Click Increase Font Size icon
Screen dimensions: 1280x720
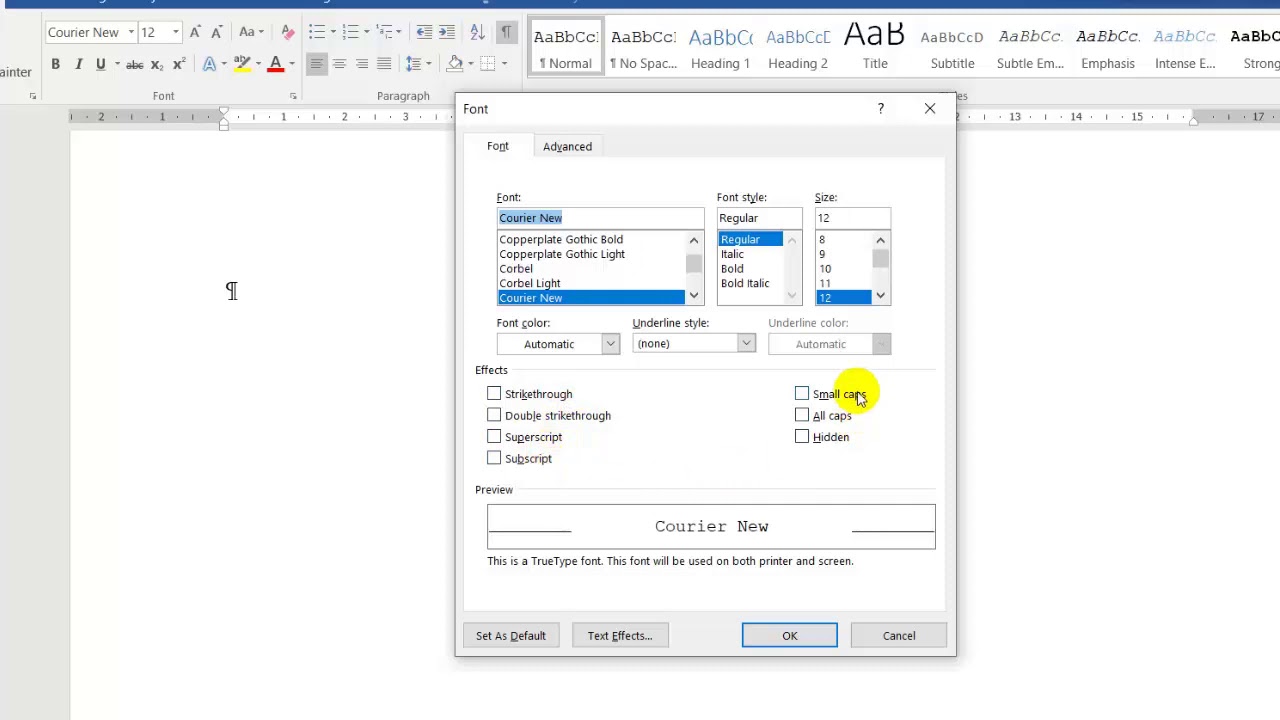click(195, 32)
